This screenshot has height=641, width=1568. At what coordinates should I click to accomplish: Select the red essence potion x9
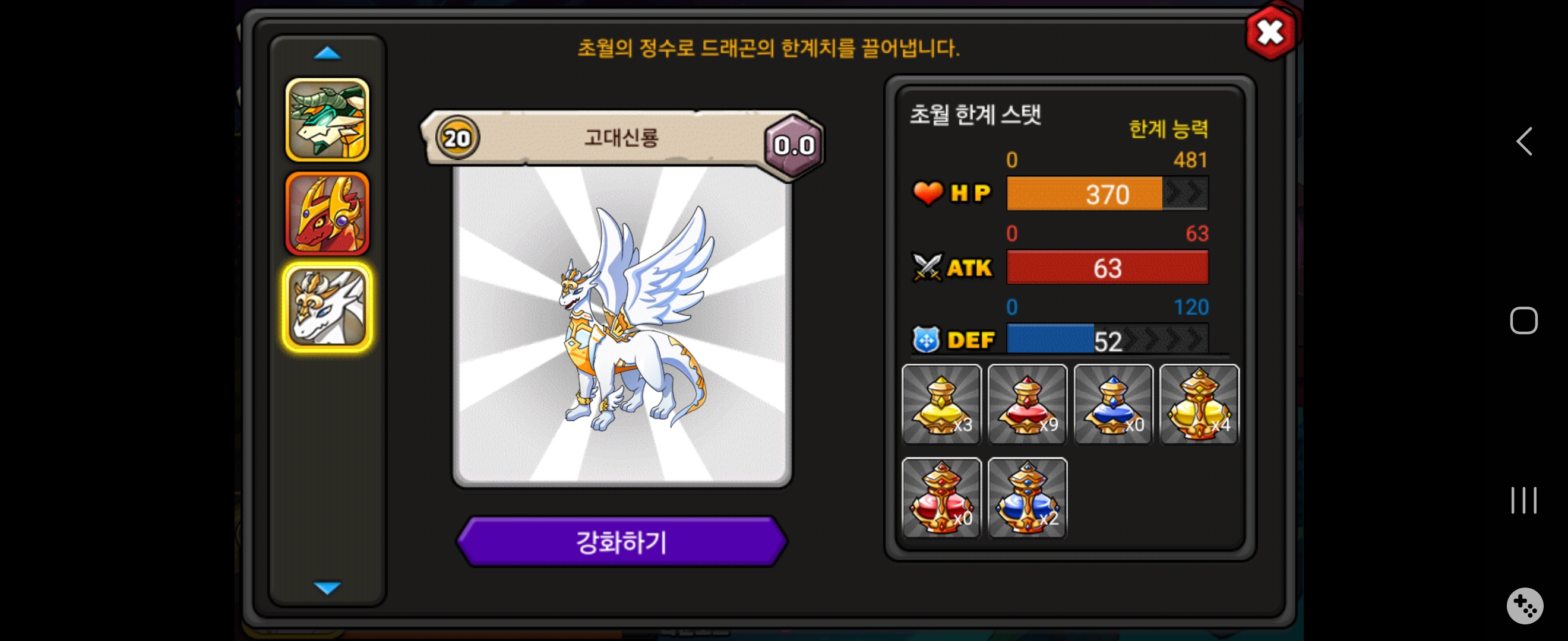(x=1027, y=404)
